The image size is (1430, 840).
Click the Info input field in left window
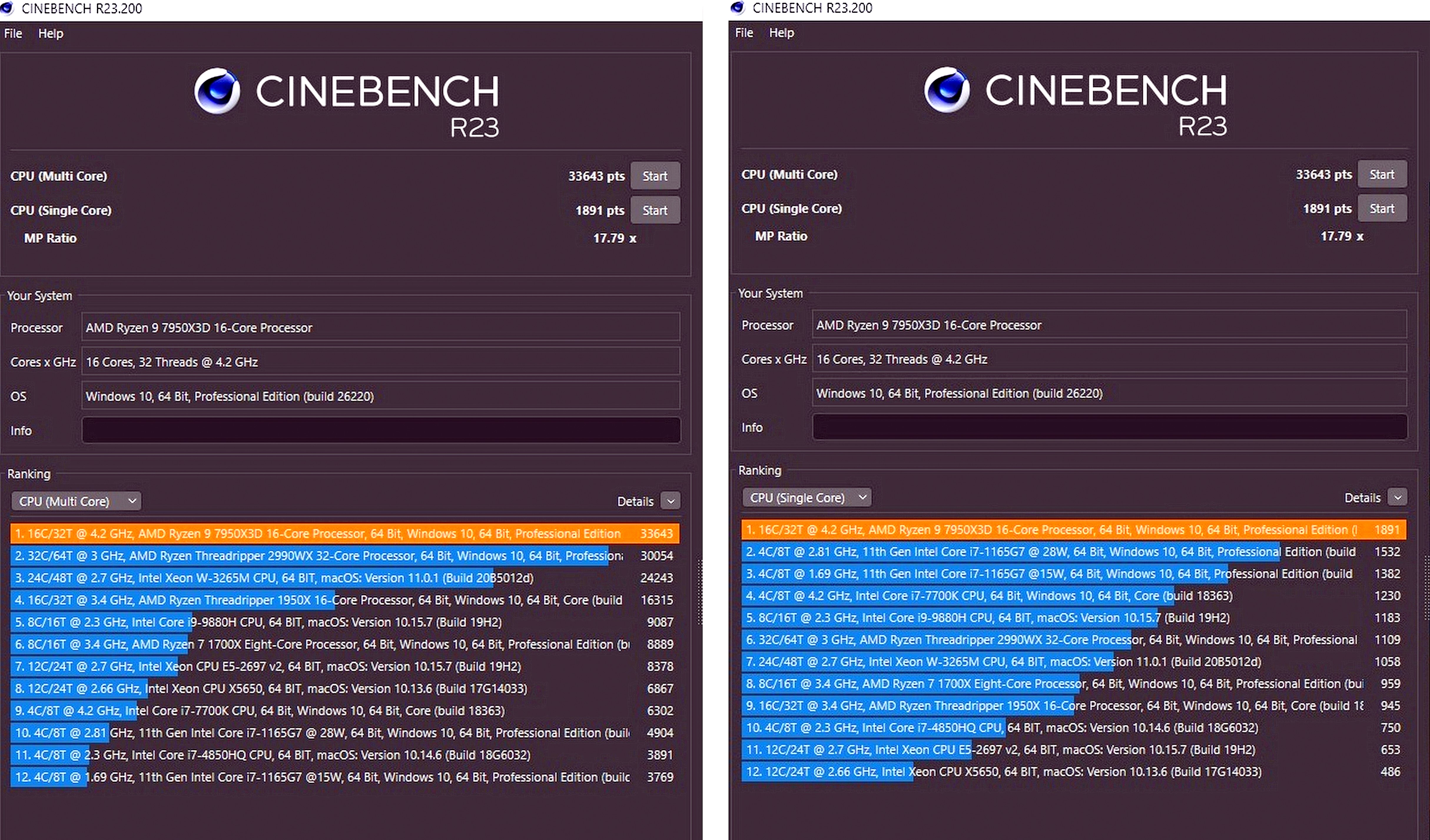(381, 430)
